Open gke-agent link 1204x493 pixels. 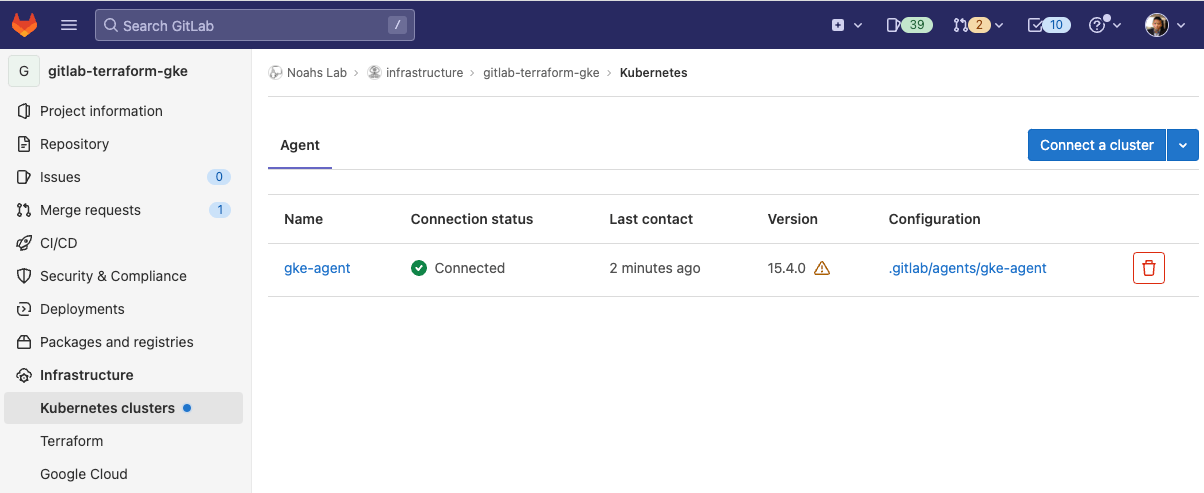click(317, 268)
